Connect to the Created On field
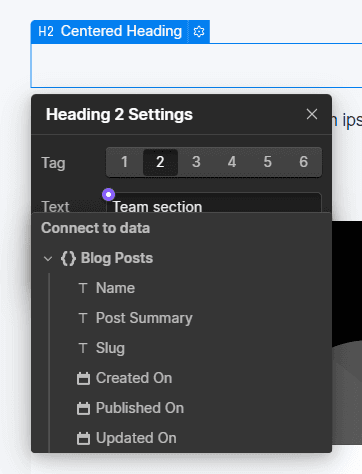This screenshot has width=362, height=474. (x=134, y=378)
